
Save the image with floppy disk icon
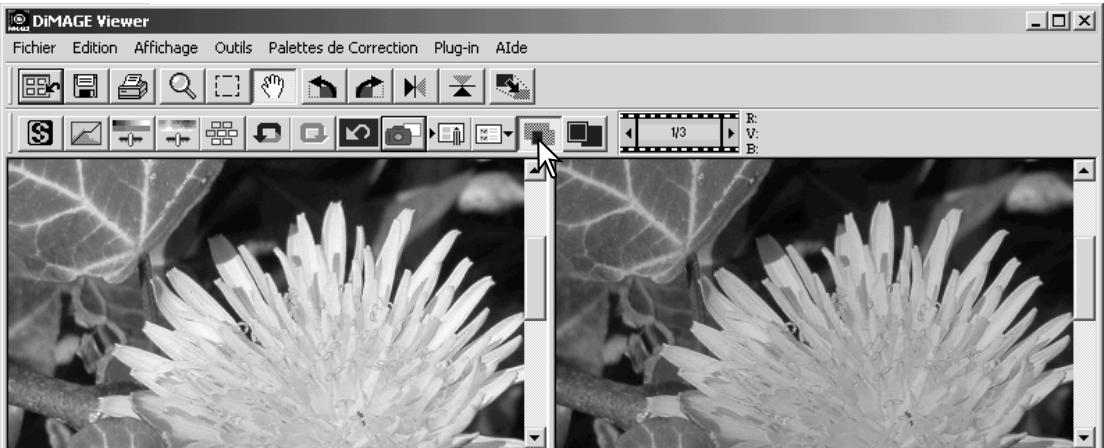86,86
